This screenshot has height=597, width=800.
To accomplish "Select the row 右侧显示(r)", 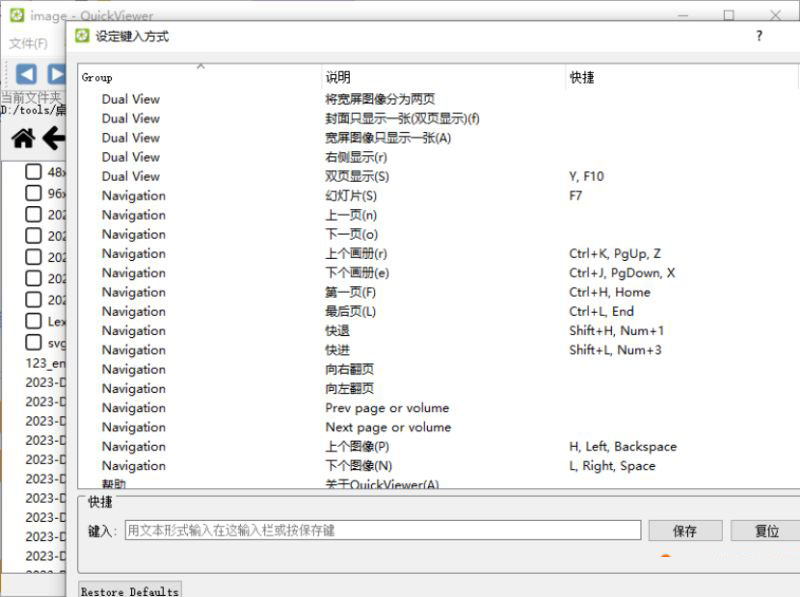I will coord(439,157).
